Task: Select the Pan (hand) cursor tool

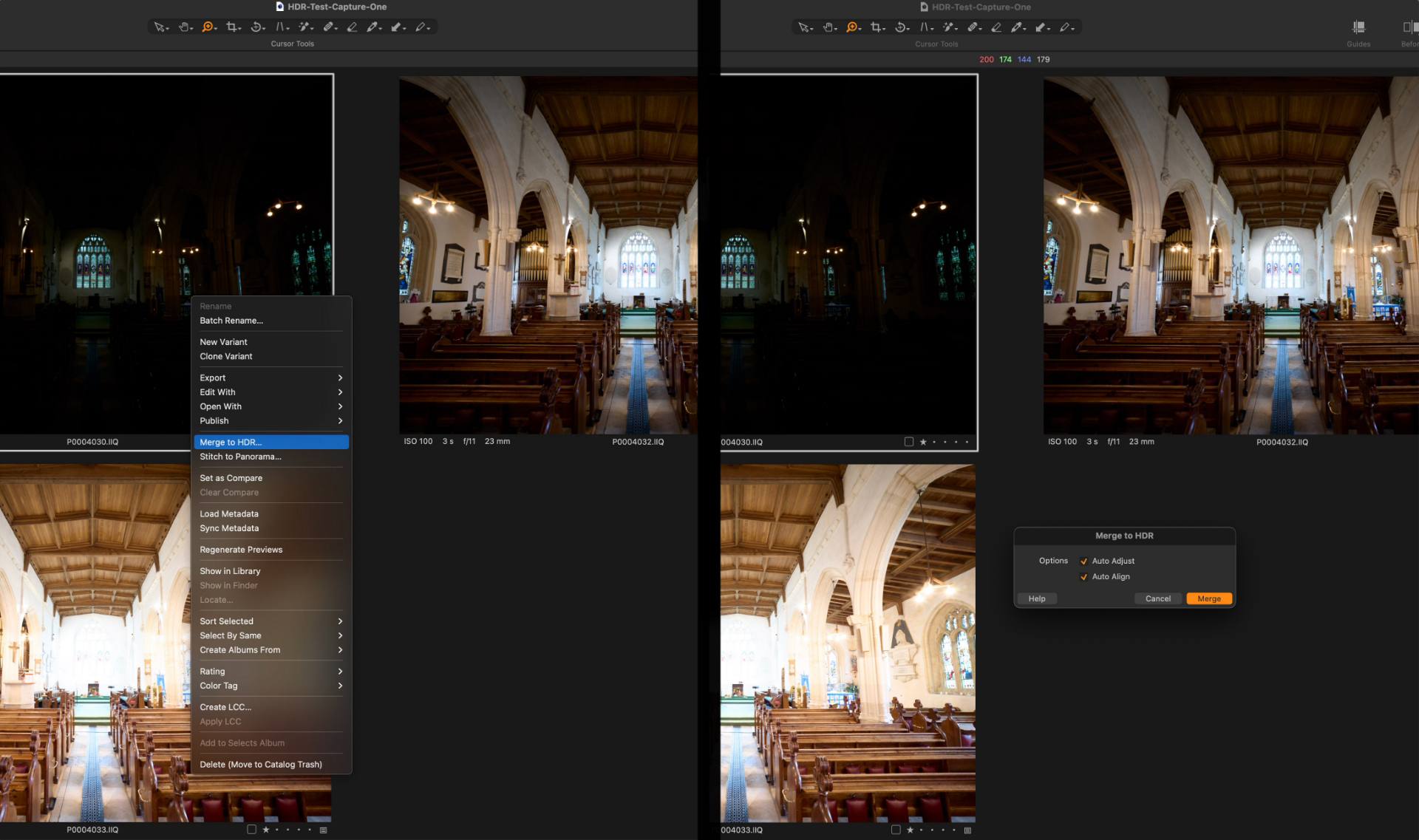Action: pos(184,27)
